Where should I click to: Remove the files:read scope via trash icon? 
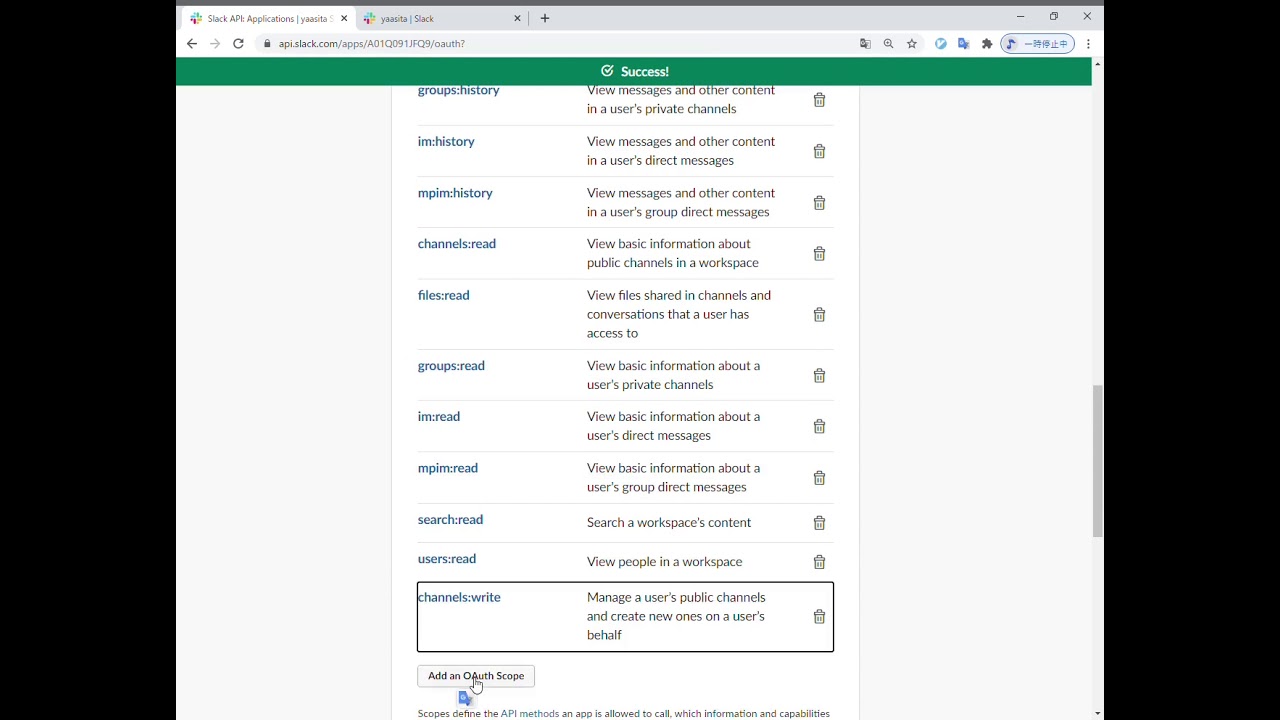819,315
